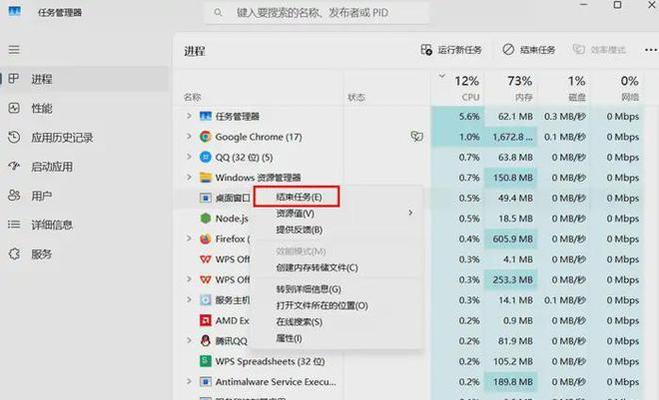
Task: Click the Antimalware Service icon
Action: [205, 382]
